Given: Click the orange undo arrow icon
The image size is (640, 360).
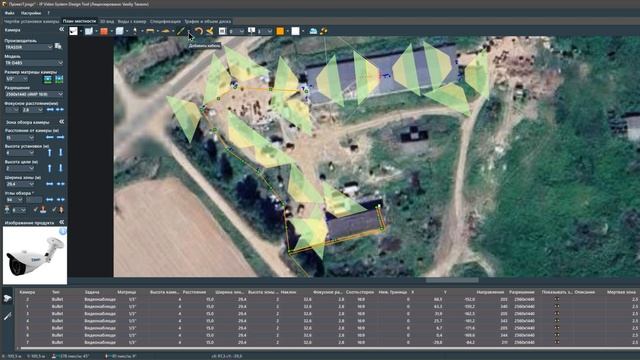Looking at the screenshot, I should pyautogui.click(x=199, y=31).
